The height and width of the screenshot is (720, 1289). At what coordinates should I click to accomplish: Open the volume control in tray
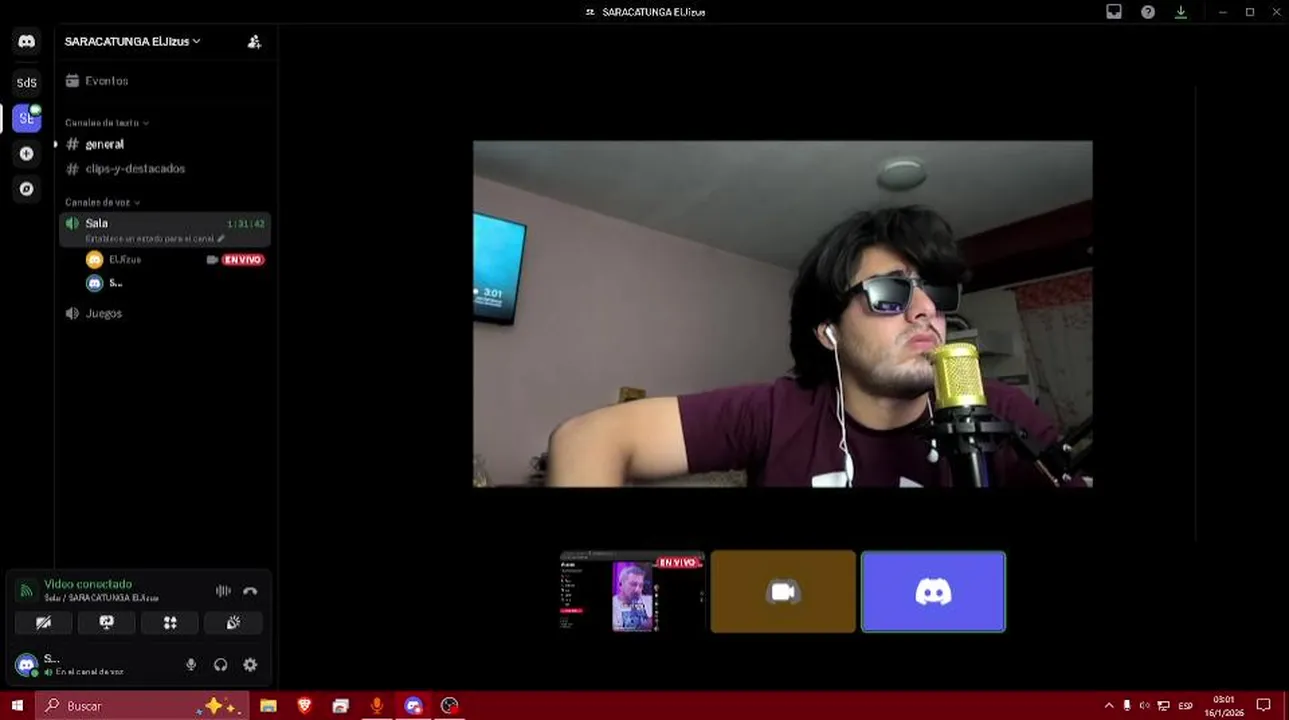pyautogui.click(x=1144, y=706)
